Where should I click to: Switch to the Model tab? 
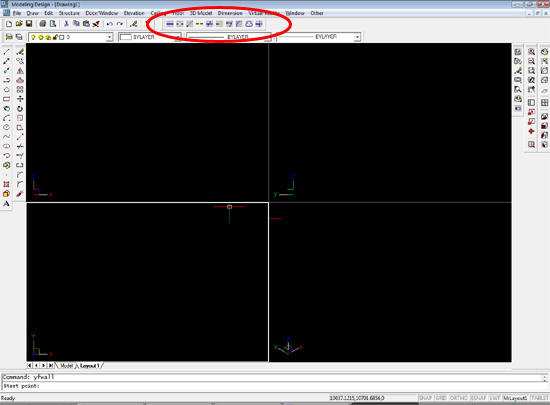tap(66, 365)
